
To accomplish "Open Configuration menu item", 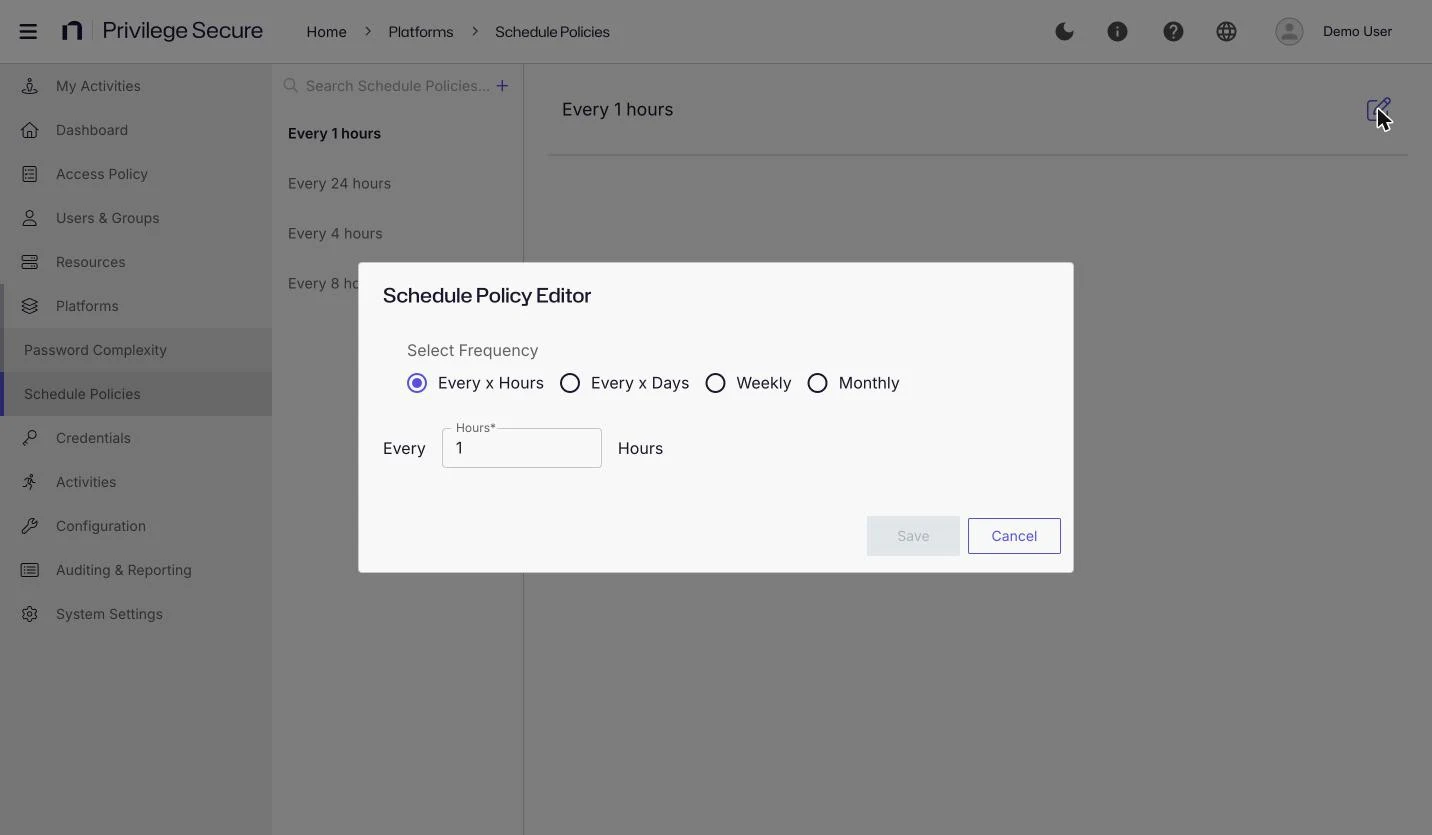I will point(136,526).
